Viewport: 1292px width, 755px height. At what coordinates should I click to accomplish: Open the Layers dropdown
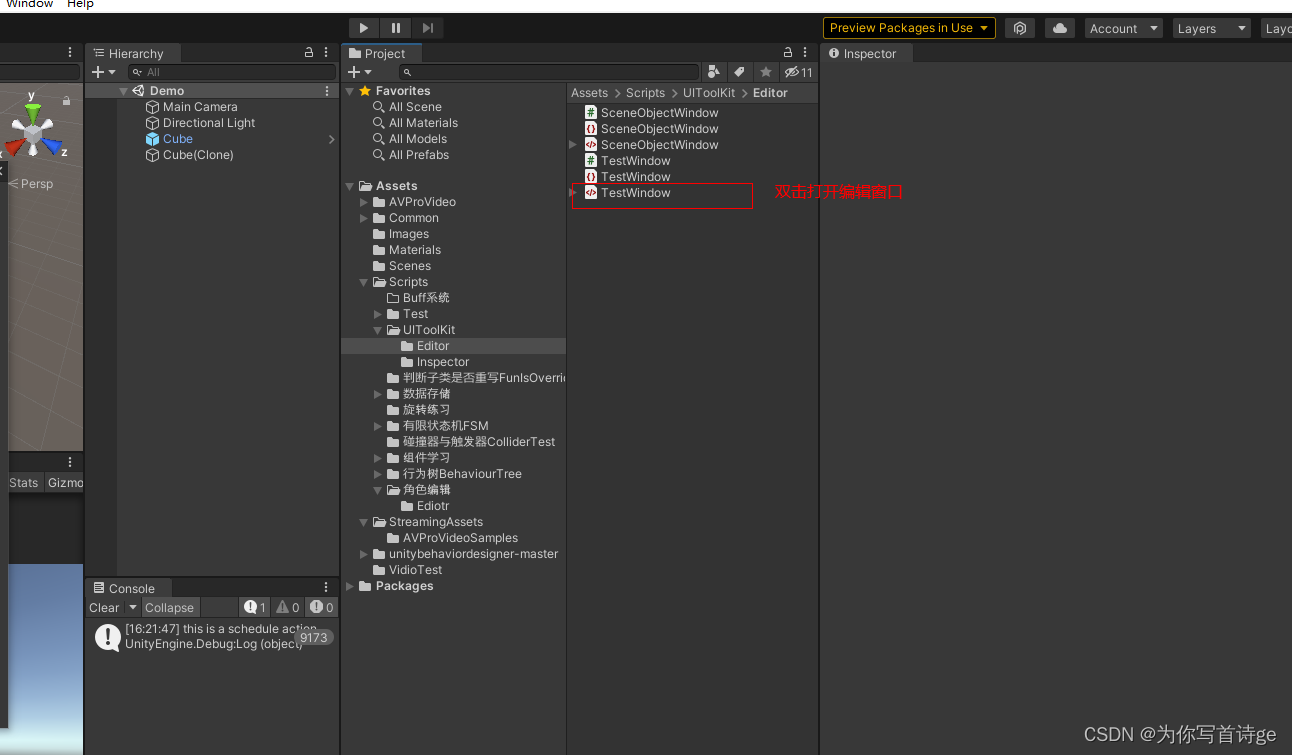[1211, 28]
